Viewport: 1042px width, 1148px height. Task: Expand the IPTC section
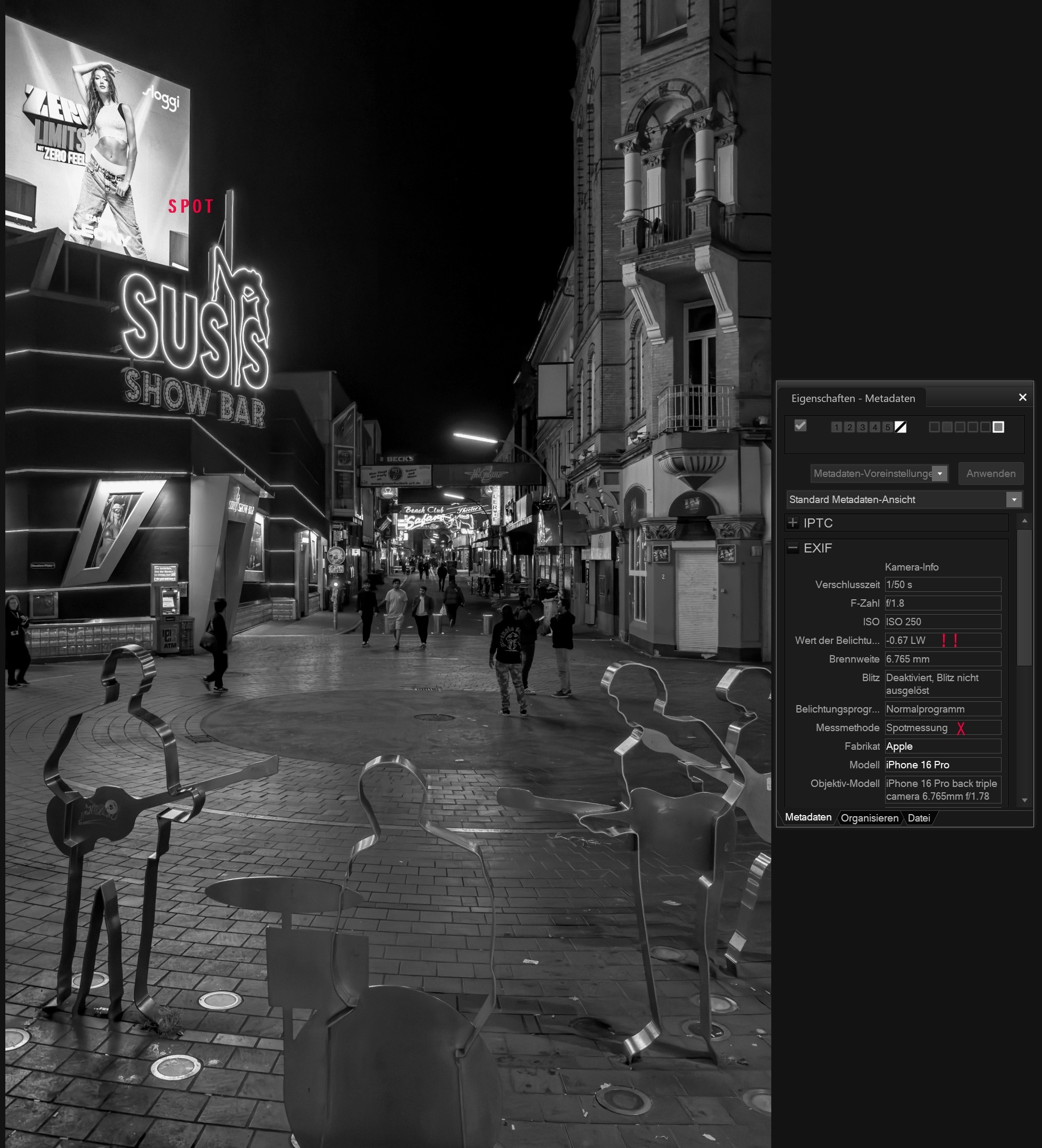(x=793, y=523)
